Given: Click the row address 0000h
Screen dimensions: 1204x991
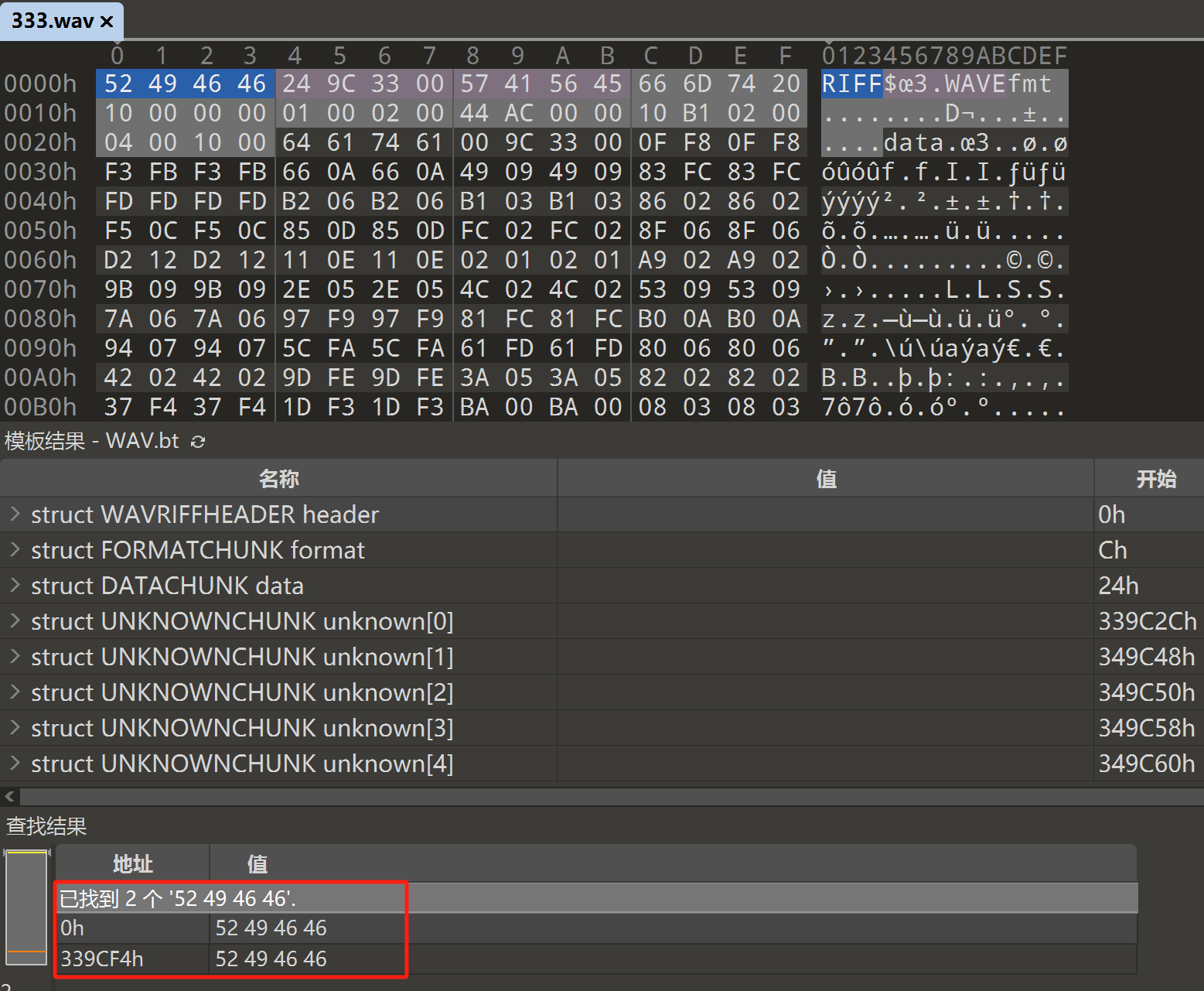Looking at the screenshot, I should 40,84.
